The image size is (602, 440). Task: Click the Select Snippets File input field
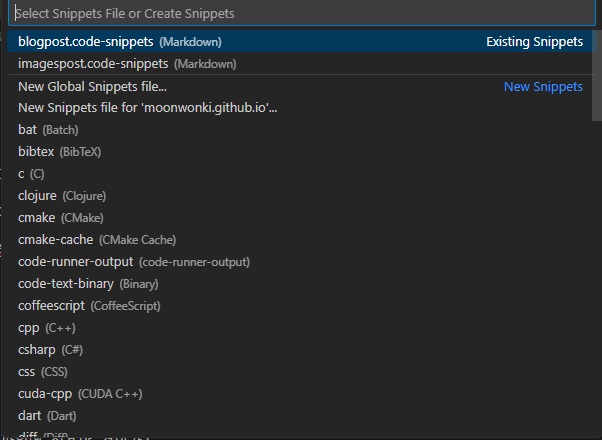(x=300, y=14)
